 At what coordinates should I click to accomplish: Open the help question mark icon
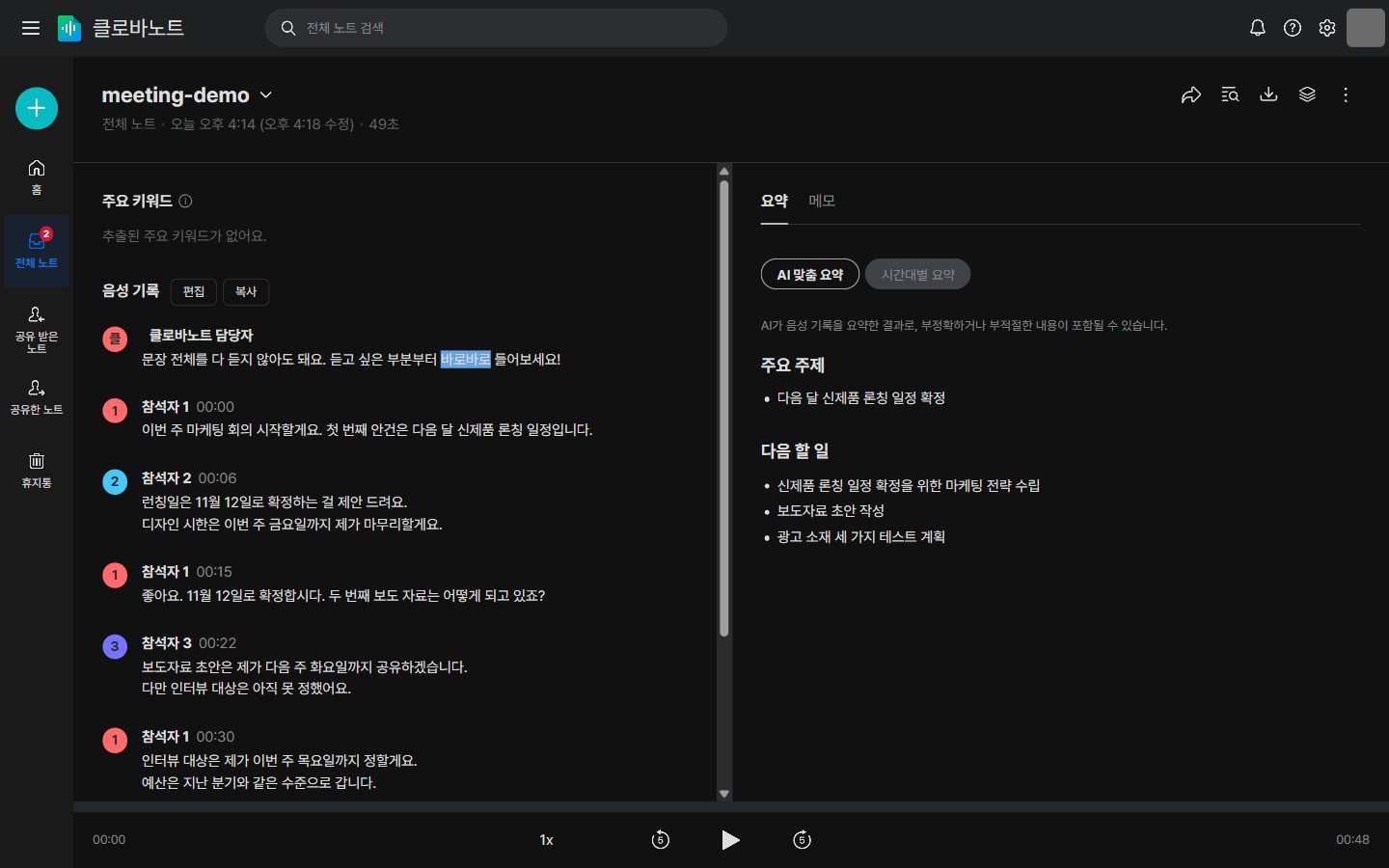(x=1293, y=28)
